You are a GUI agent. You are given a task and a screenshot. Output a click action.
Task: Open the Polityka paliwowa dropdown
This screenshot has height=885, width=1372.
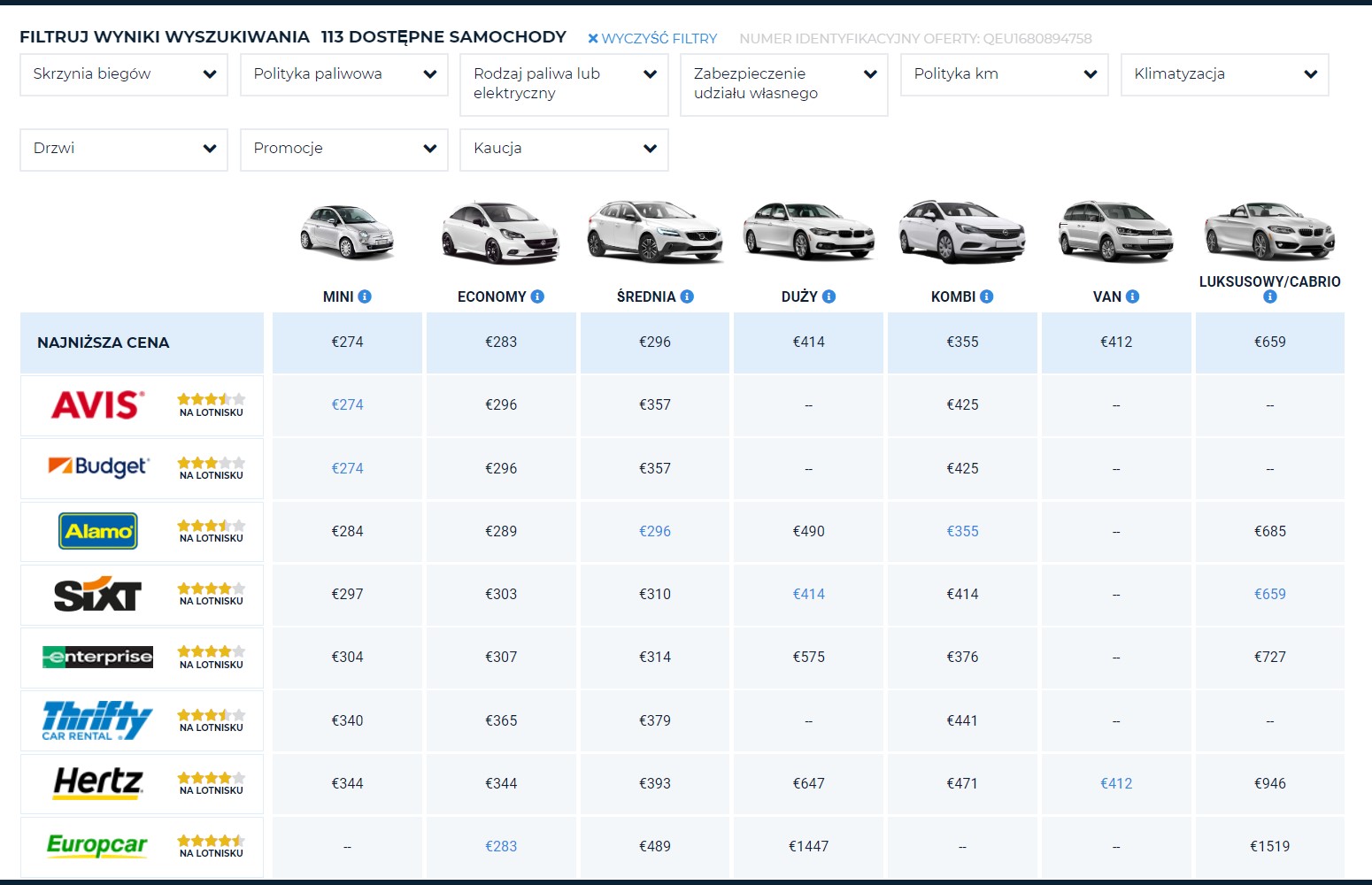pyautogui.click(x=344, y=74)
